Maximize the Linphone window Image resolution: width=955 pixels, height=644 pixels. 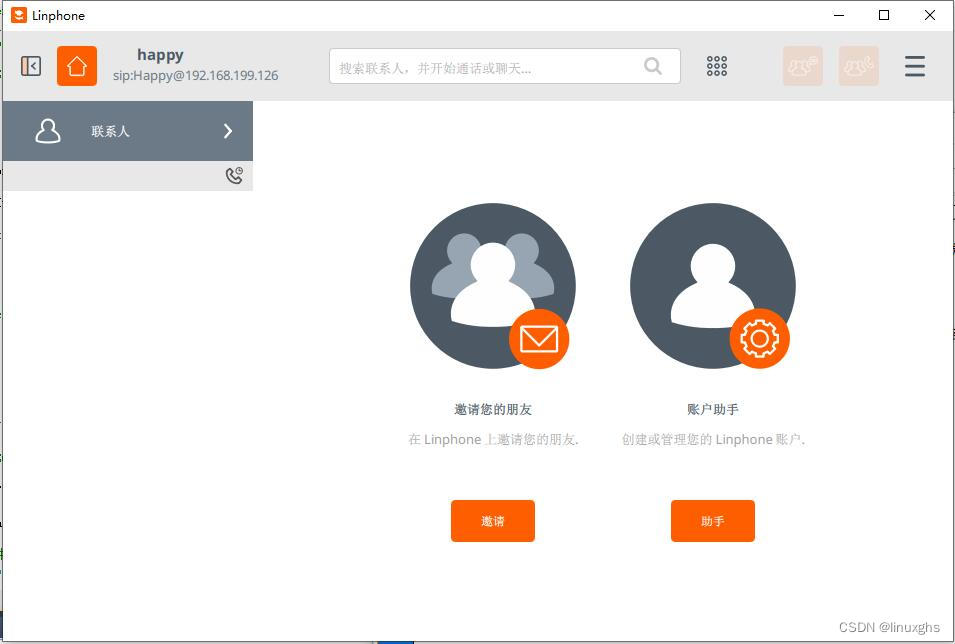pyautogui.click(x=884, y=15)
